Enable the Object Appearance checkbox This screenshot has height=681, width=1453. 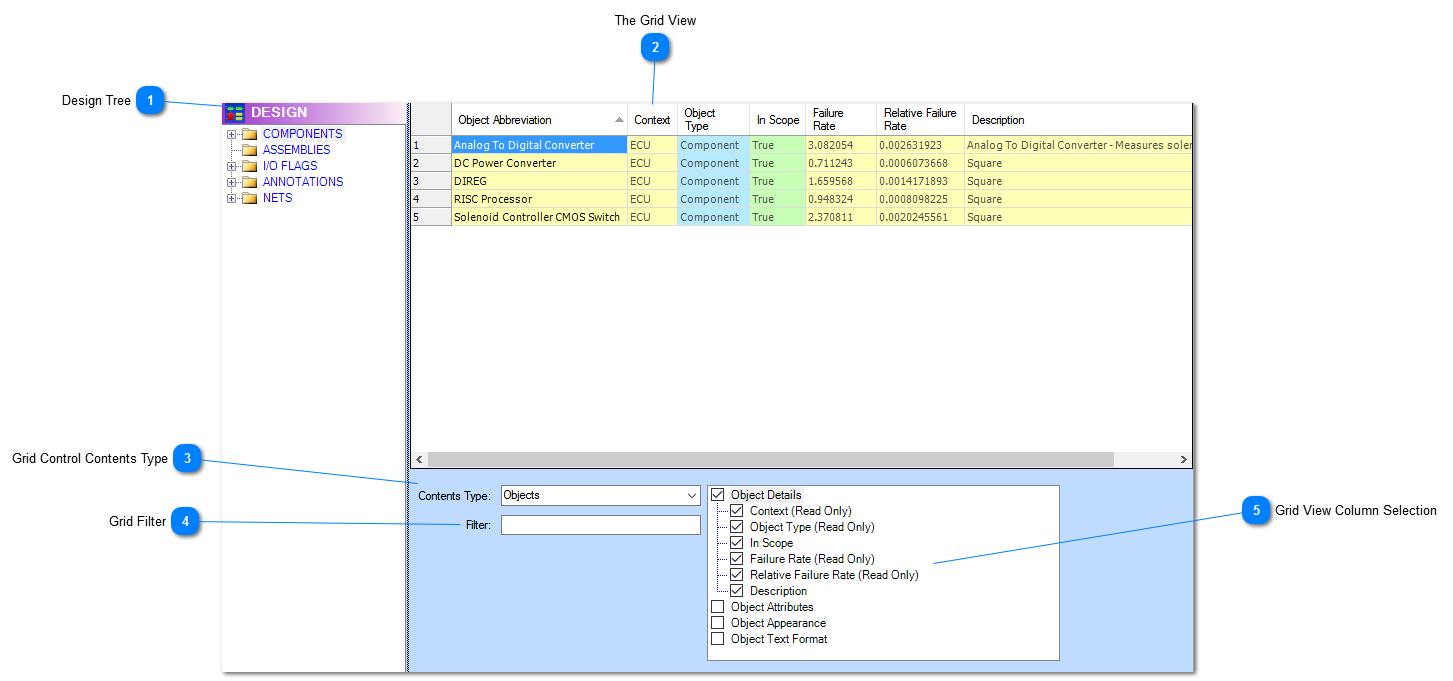(x=717, y=623)
